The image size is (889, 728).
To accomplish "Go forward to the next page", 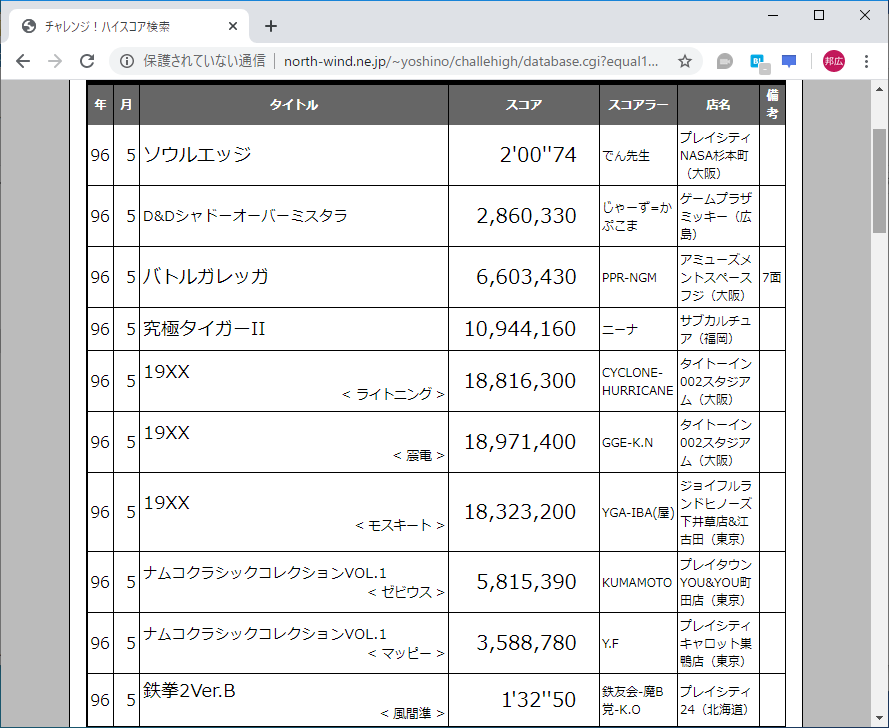I will click(55, 61).
